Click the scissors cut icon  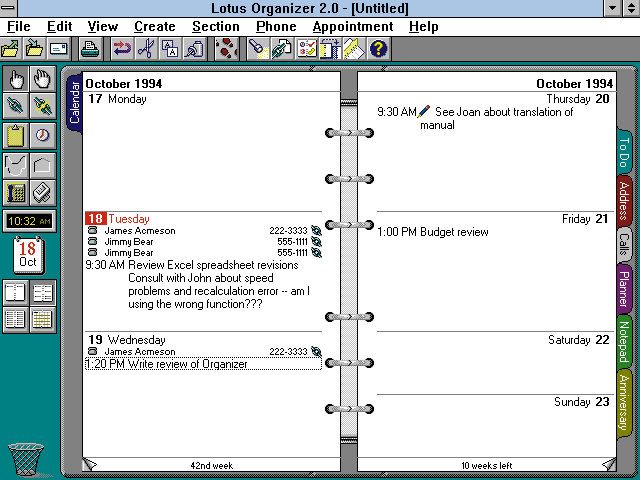145,48
